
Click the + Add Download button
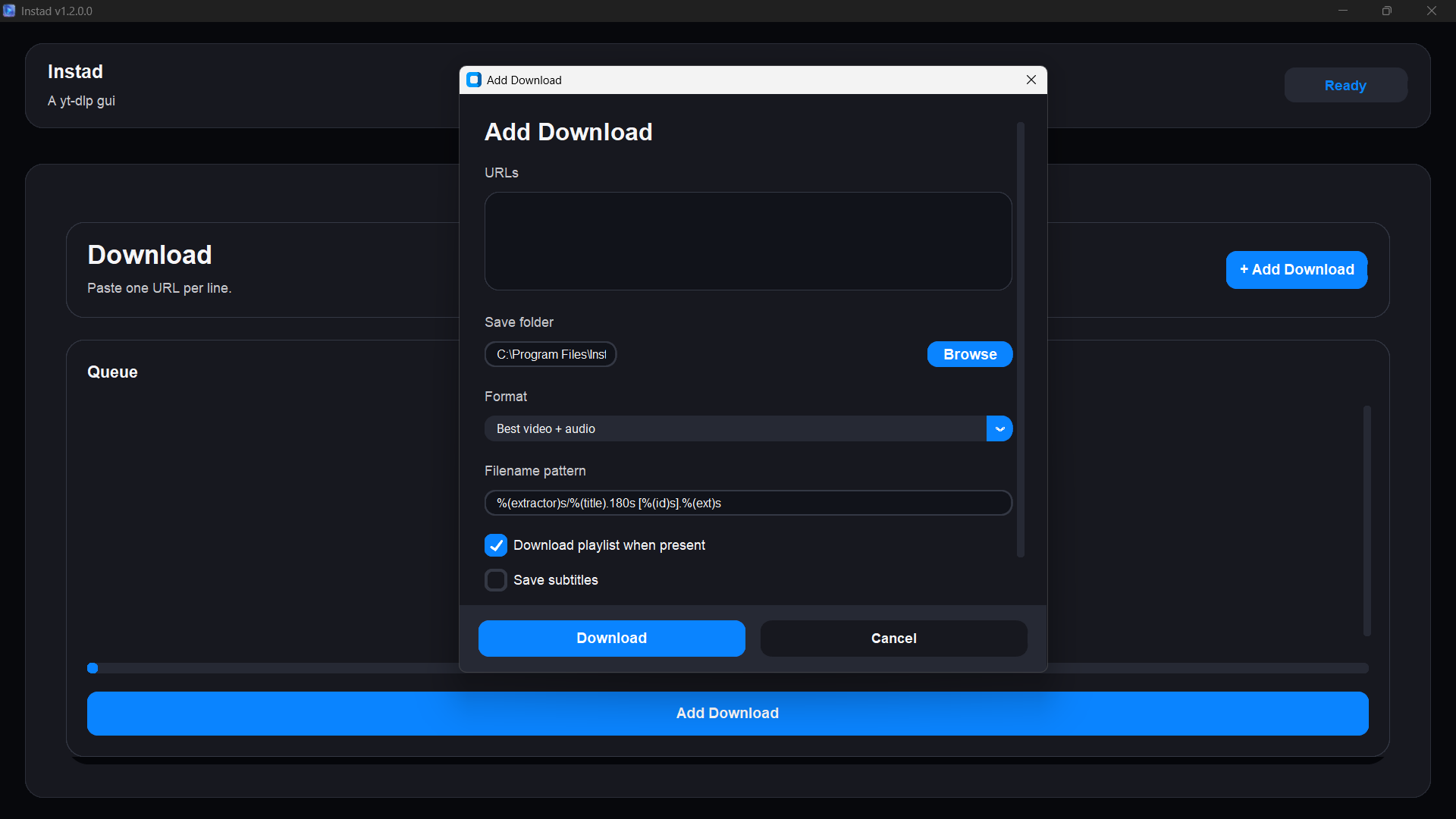tap(1297, 270)
